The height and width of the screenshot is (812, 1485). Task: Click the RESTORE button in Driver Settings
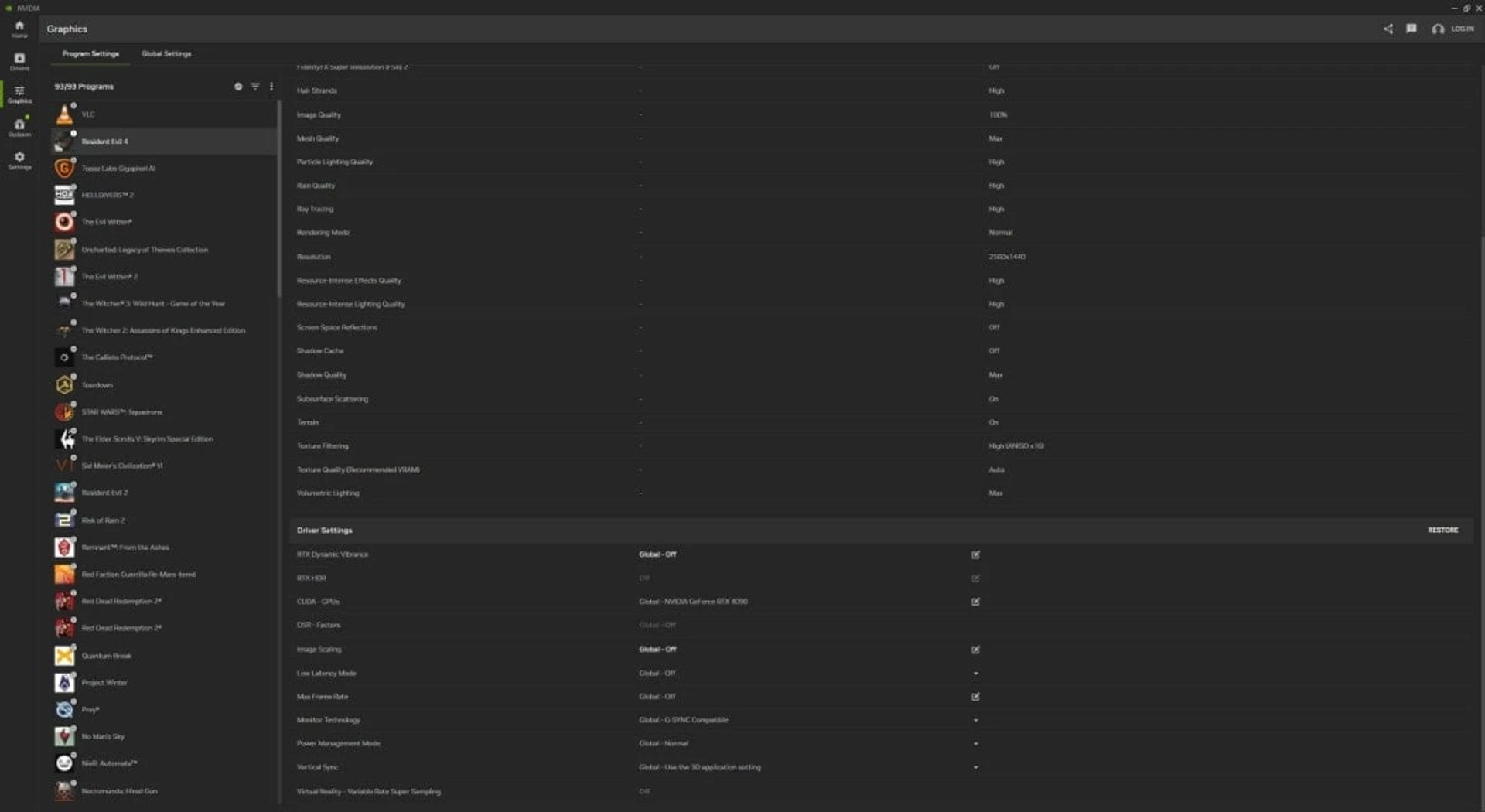tap(1442, 531)
